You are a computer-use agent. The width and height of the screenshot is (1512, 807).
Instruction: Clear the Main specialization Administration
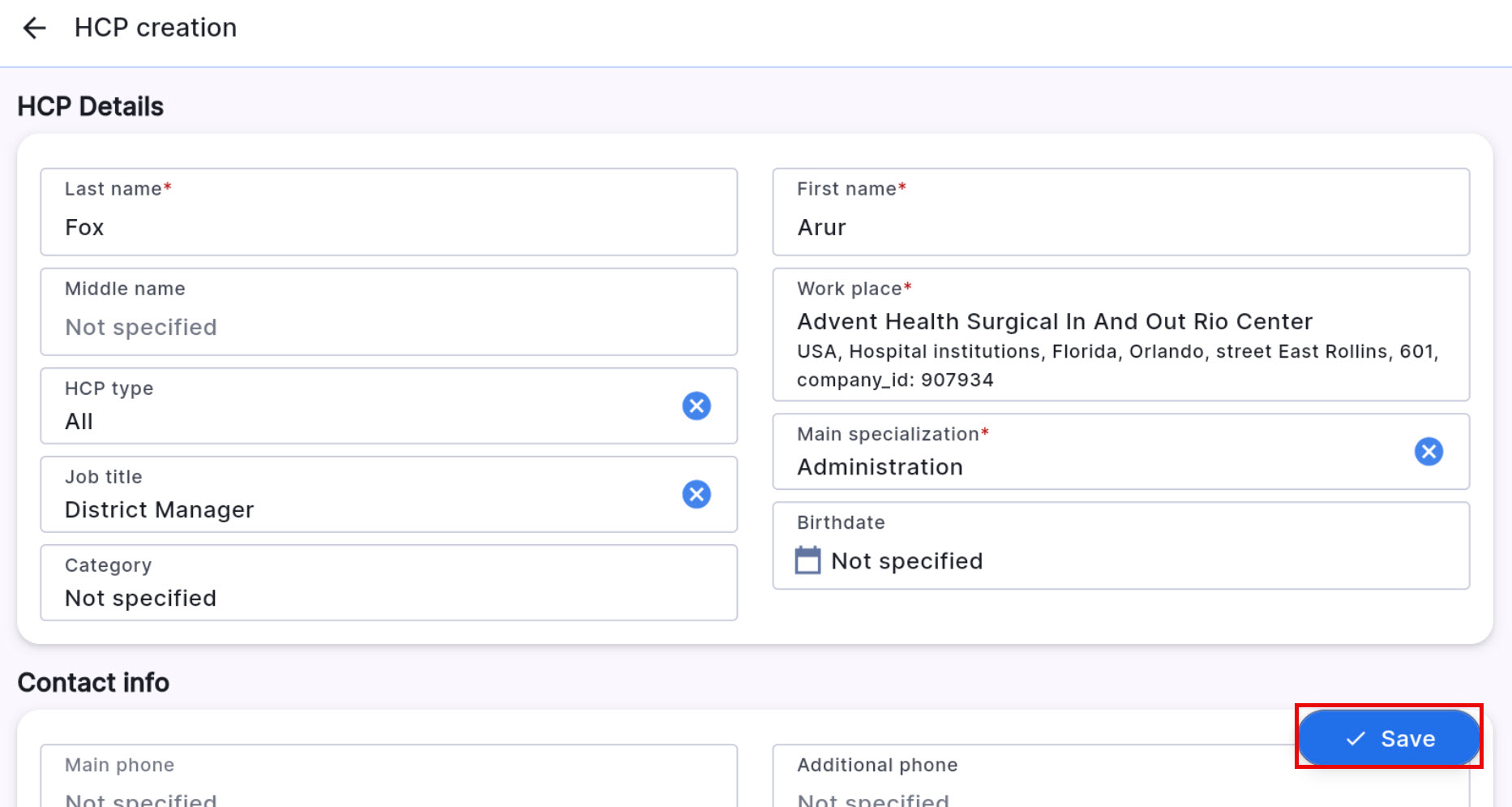1428,452
